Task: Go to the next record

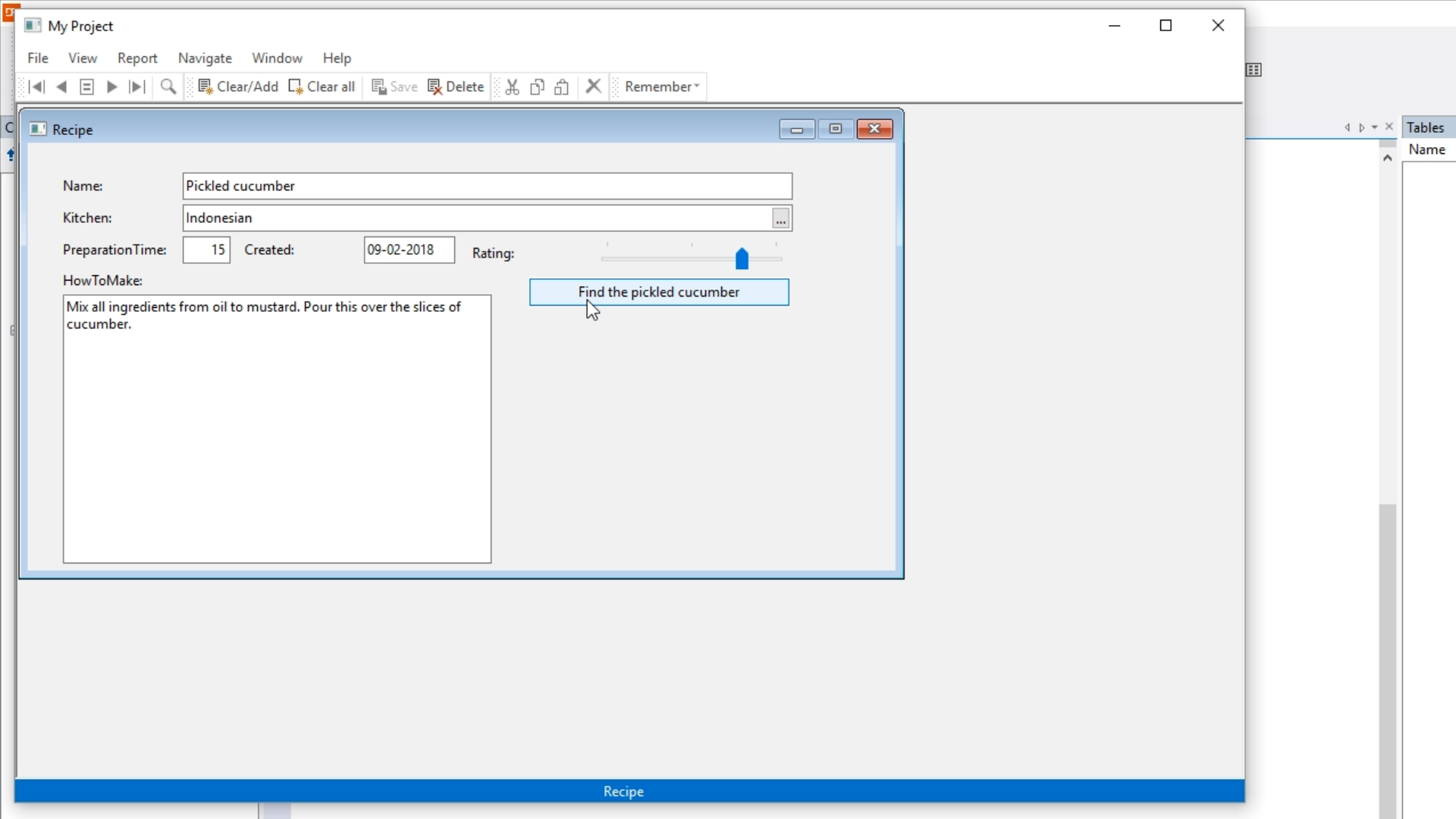Action: tap(112, 86)
